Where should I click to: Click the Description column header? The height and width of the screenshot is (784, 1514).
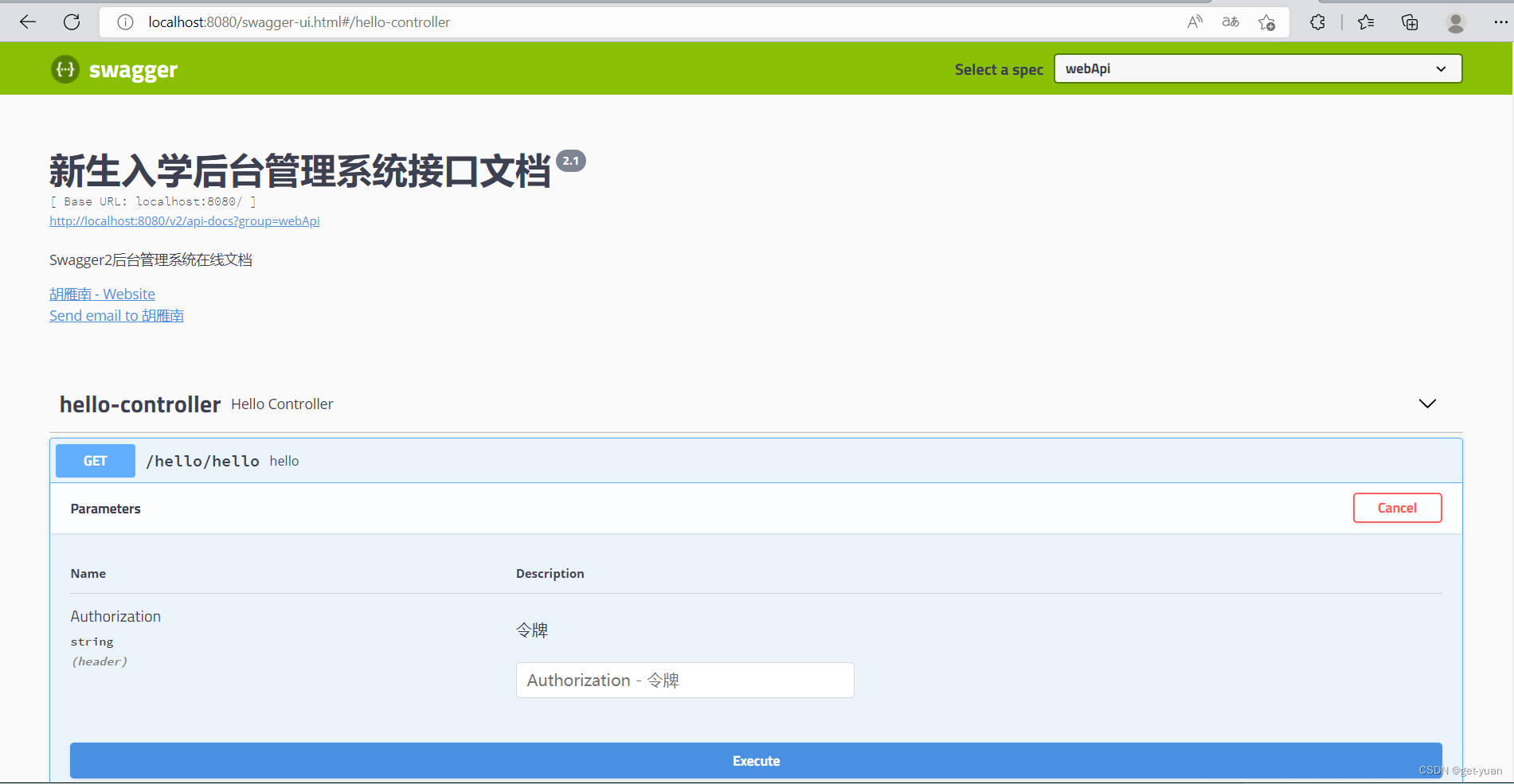point(550,573)
